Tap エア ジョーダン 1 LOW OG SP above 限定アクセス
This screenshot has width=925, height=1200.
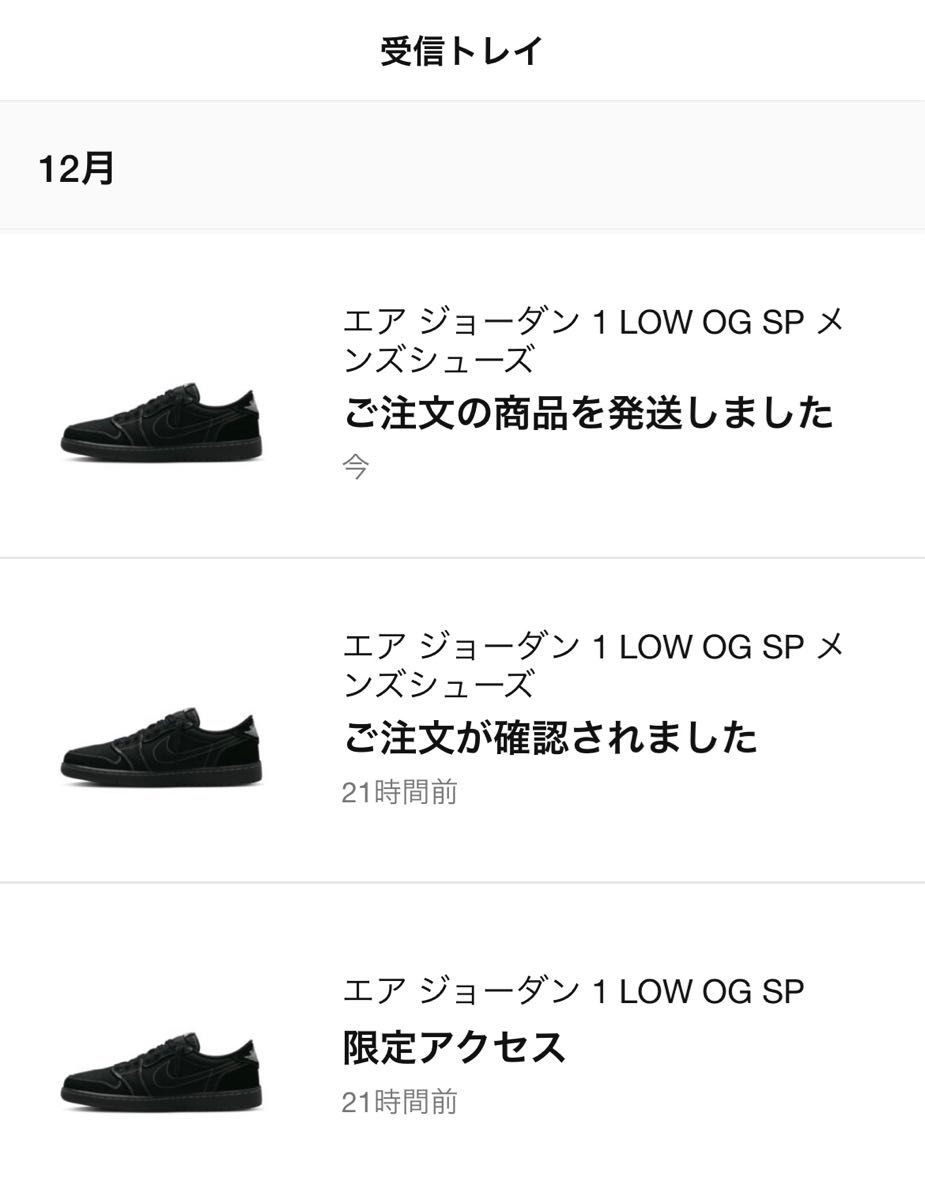pos(574,991)
